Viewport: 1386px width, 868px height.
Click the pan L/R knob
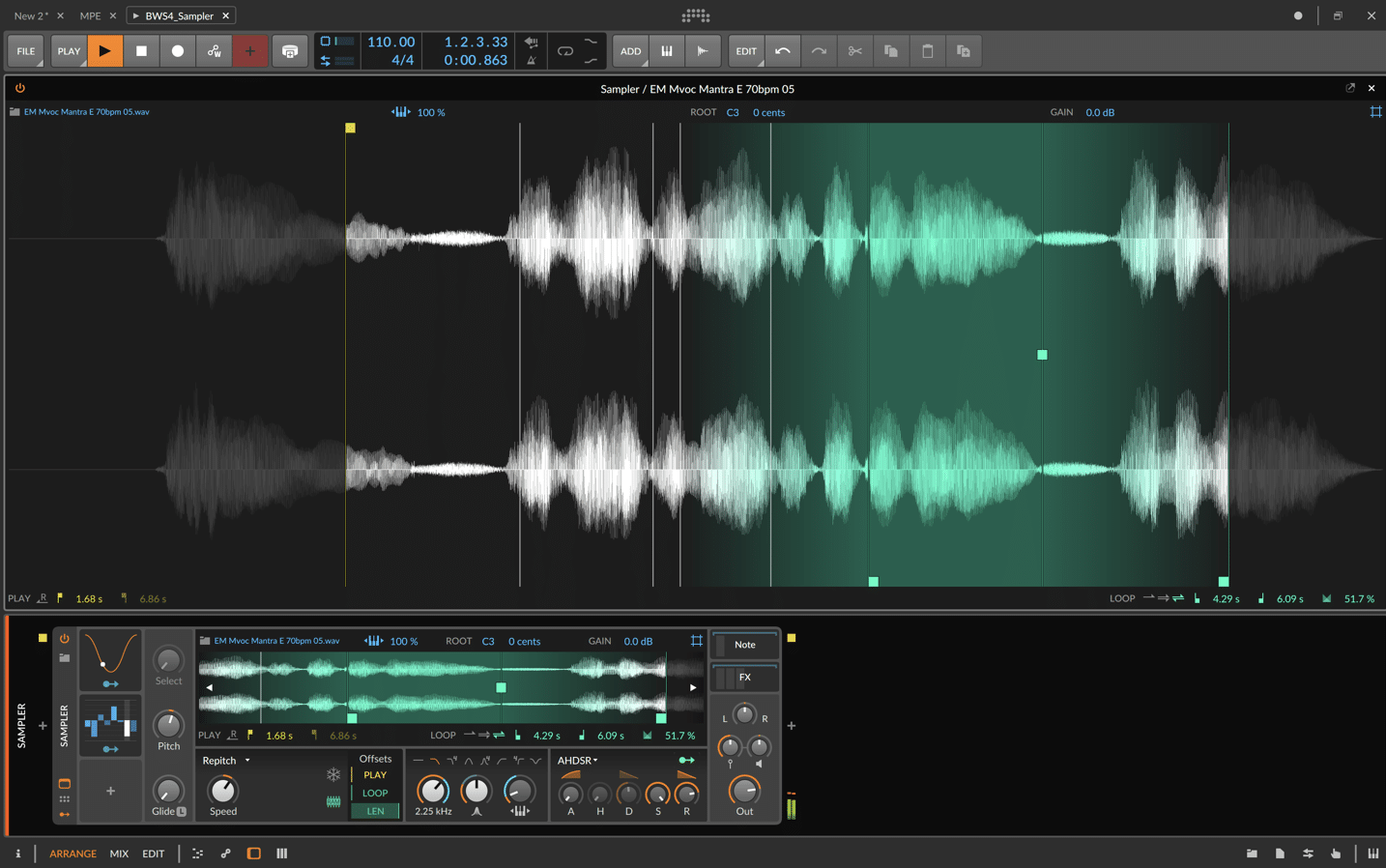click(x=744, y=715)
